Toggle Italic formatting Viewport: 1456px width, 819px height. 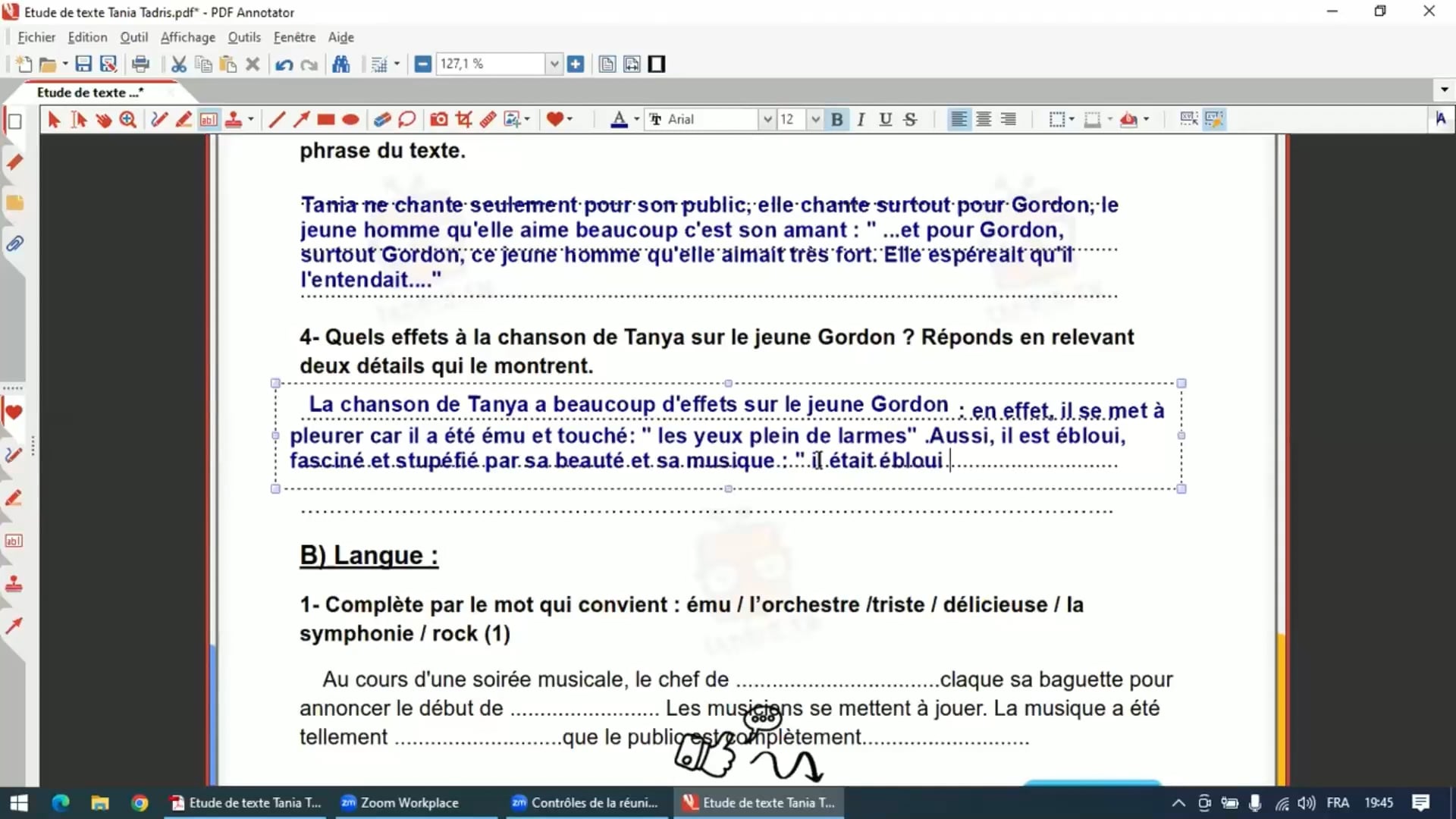(x=861, y=119)
